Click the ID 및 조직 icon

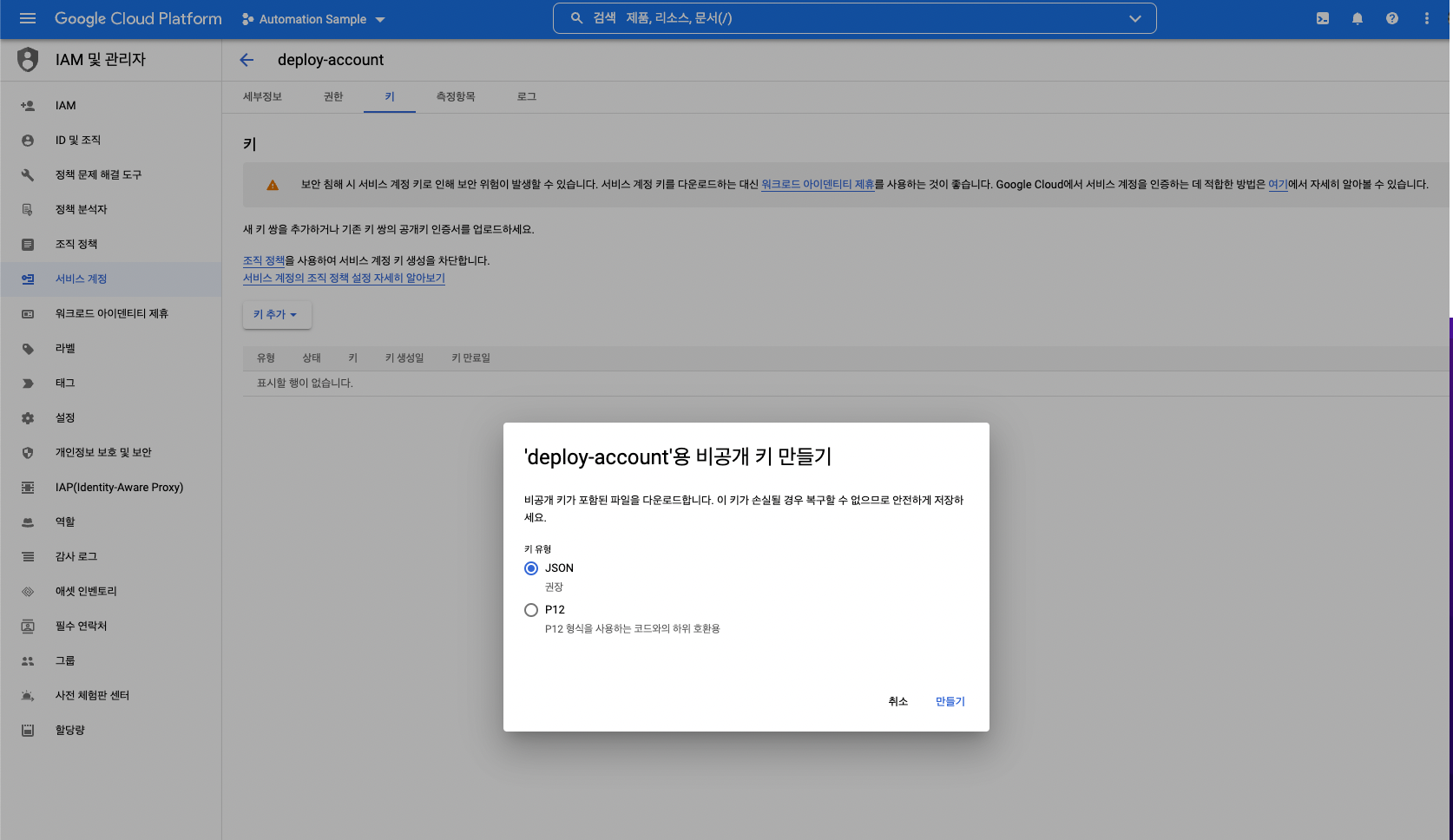pyautogui.click(x=28, y=141)
